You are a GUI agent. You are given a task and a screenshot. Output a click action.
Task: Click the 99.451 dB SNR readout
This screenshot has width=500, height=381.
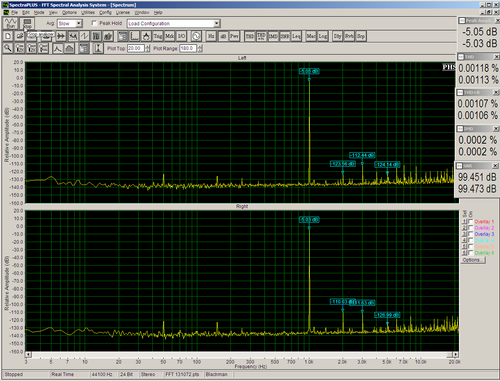(477, 177)
